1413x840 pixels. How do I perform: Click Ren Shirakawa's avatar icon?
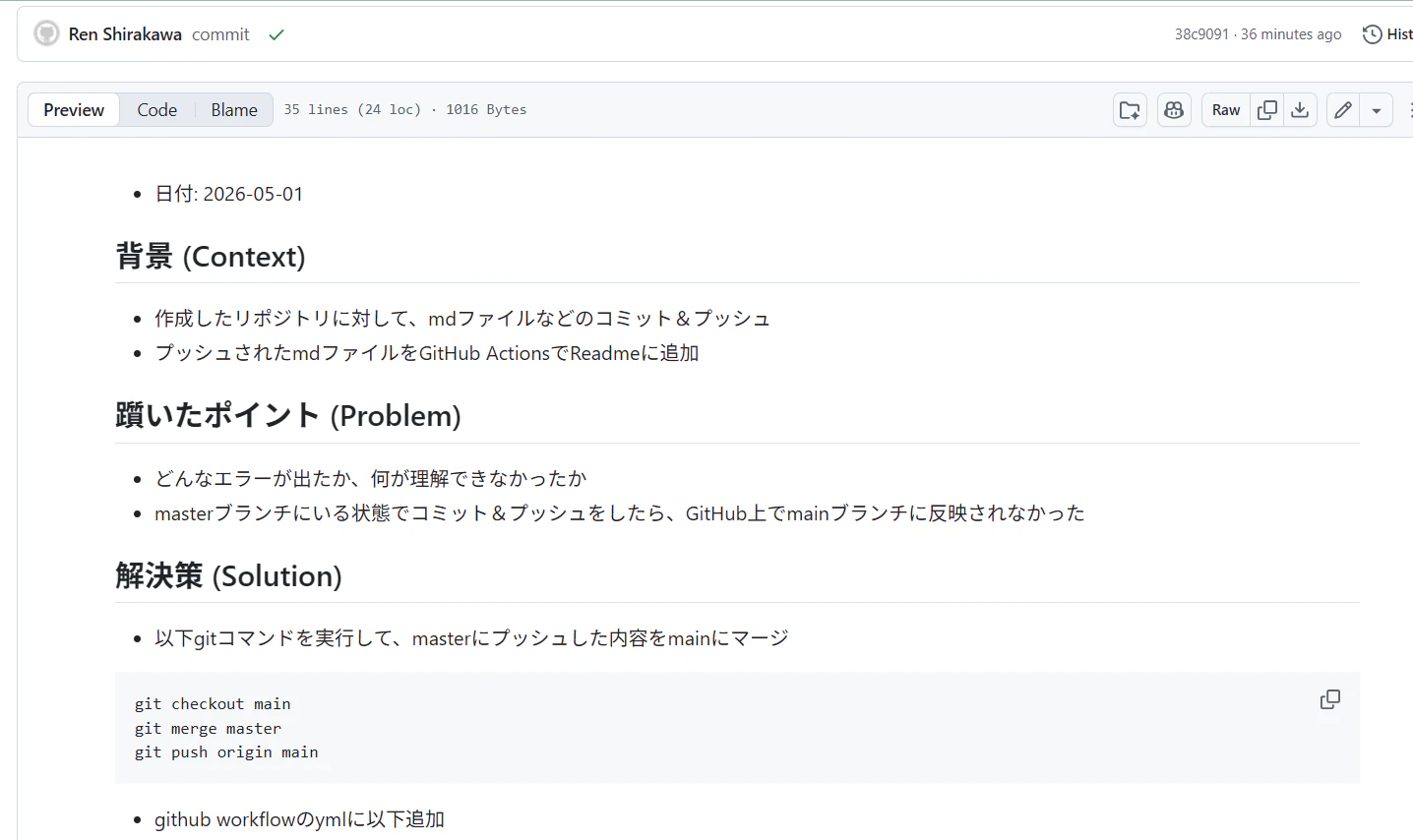46,34
